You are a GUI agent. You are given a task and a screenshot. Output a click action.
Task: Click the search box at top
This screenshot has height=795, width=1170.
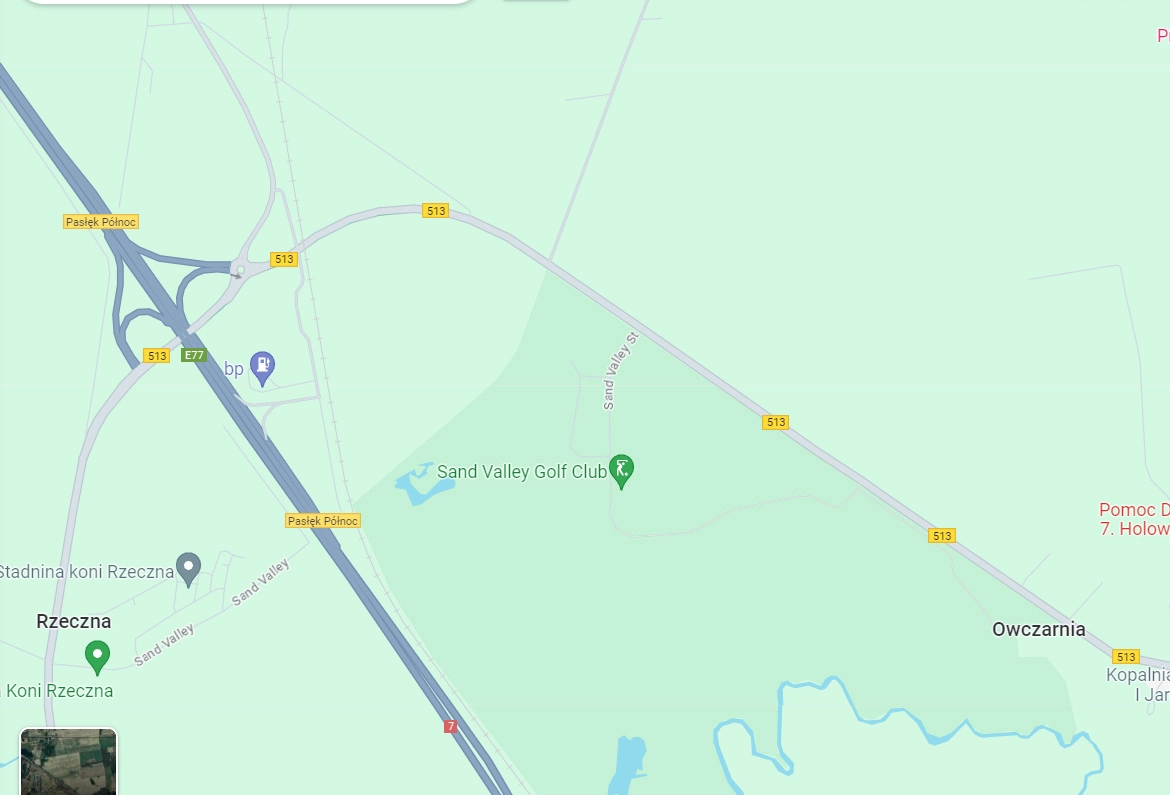point(250,2)
